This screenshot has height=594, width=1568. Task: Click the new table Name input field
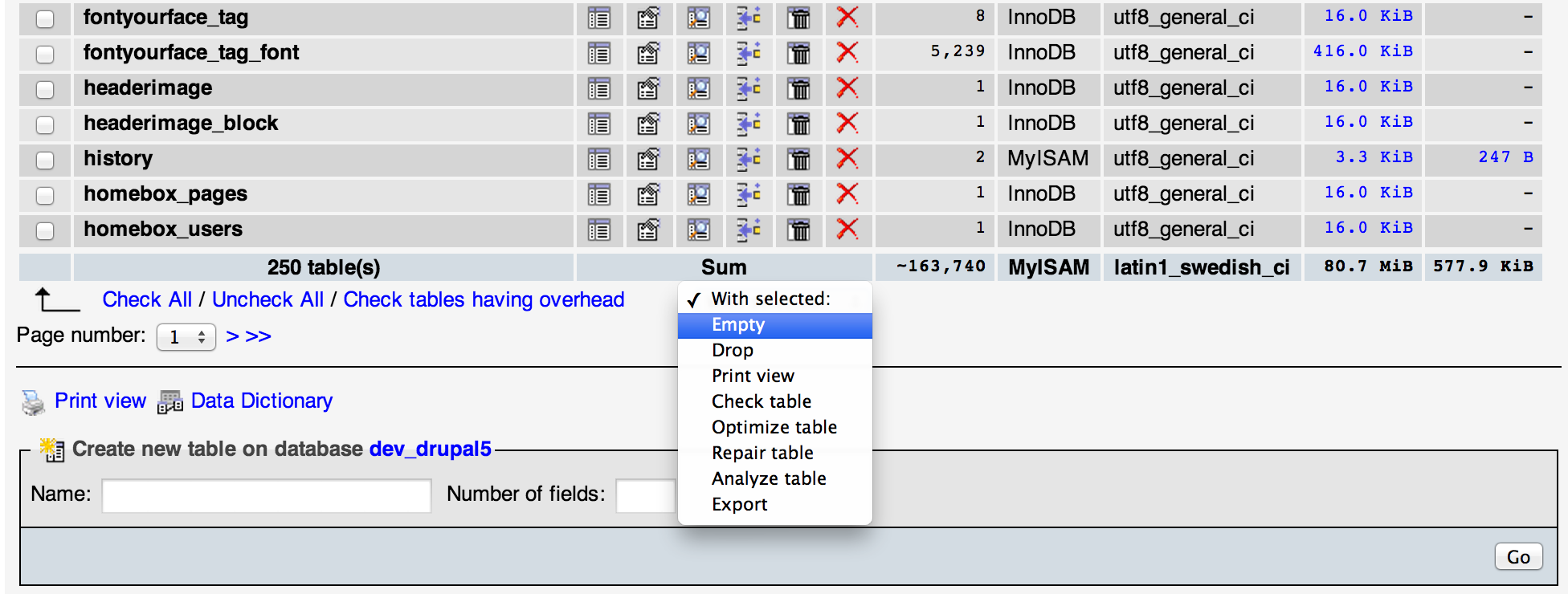266,496
